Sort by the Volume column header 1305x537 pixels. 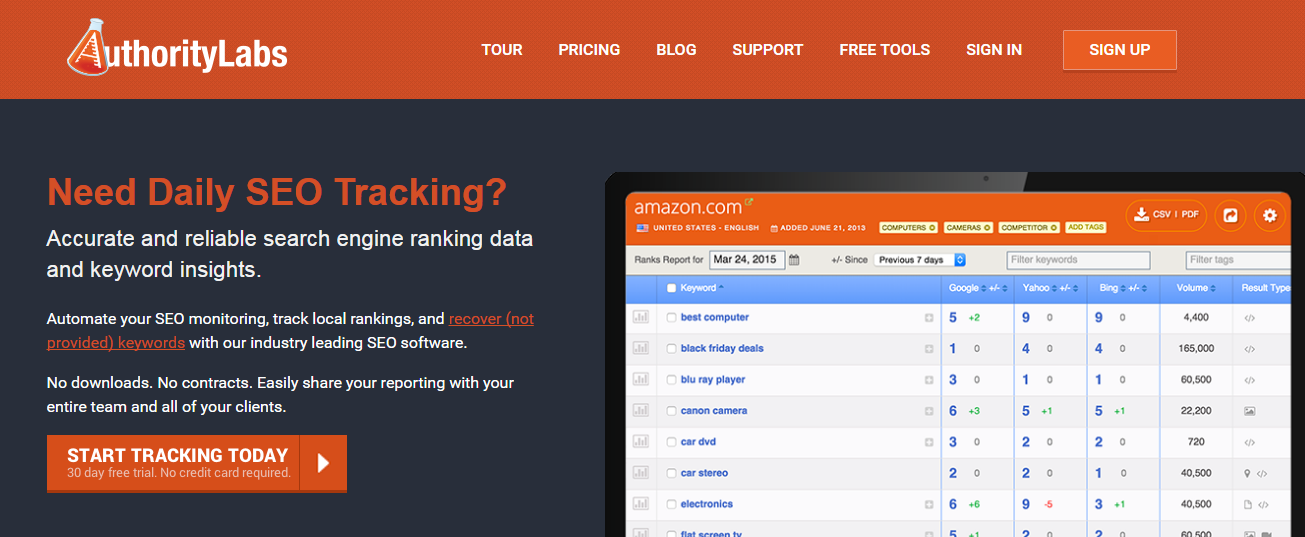1197,288
